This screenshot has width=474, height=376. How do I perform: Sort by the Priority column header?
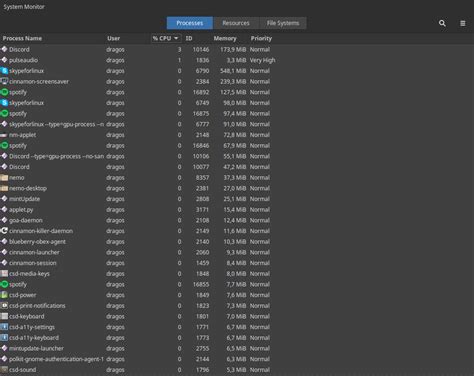tap(261, 38)
